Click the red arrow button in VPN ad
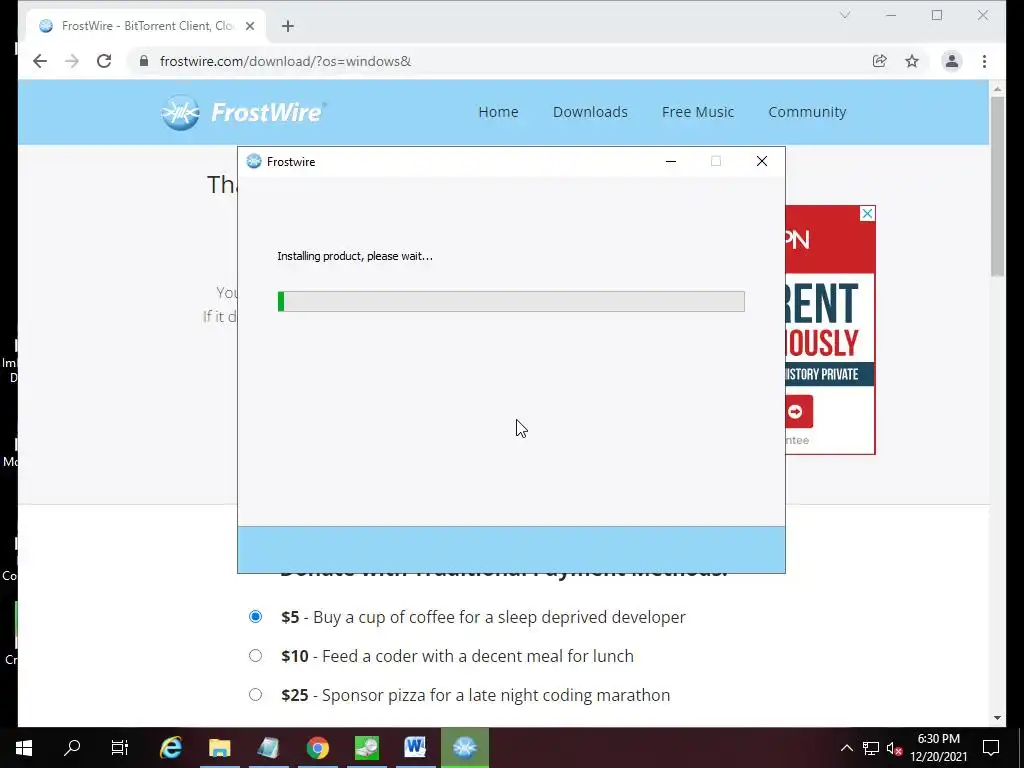This screenshot has height=768, width=1024. click(x=798, y=411)
